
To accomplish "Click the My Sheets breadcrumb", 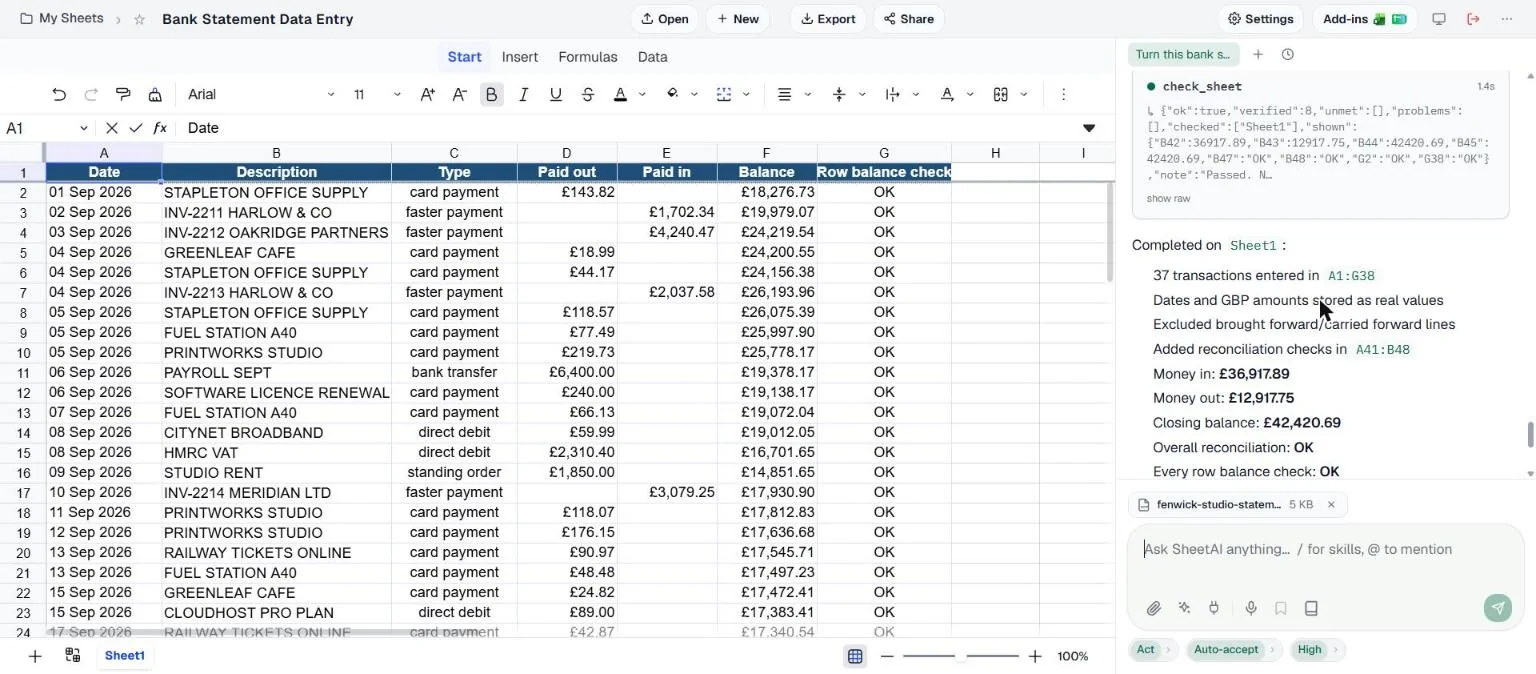I will (x=61, y=19).
